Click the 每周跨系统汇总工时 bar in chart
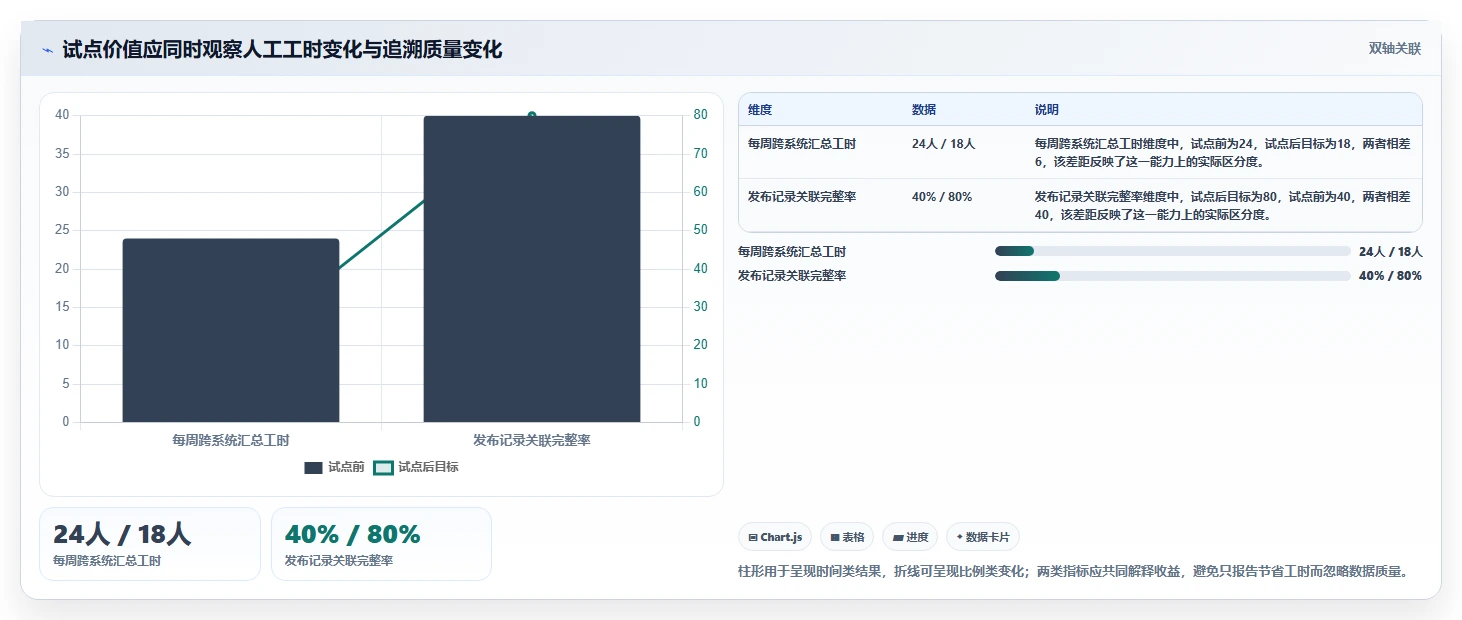 (231, 330)
